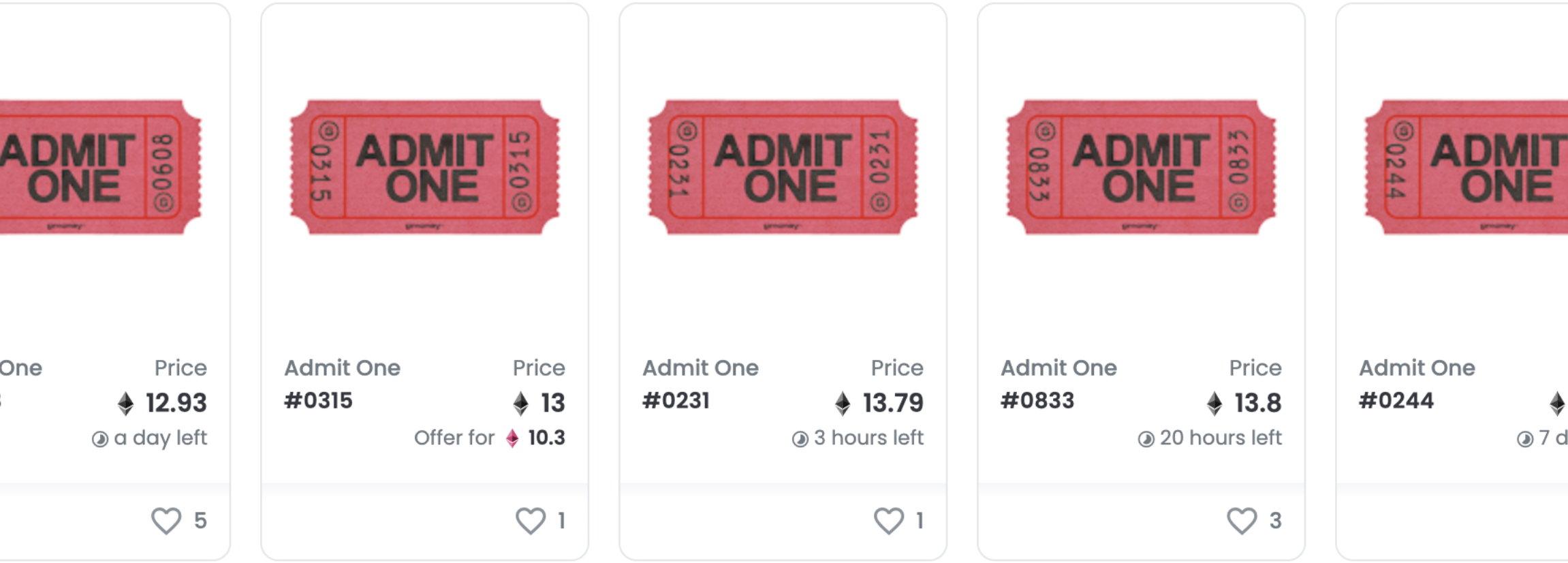Favorite ticket #0231 using its heart
The width and height of the screenshot is (1568, 563).
pyautogui.click(x=889, y=521)
